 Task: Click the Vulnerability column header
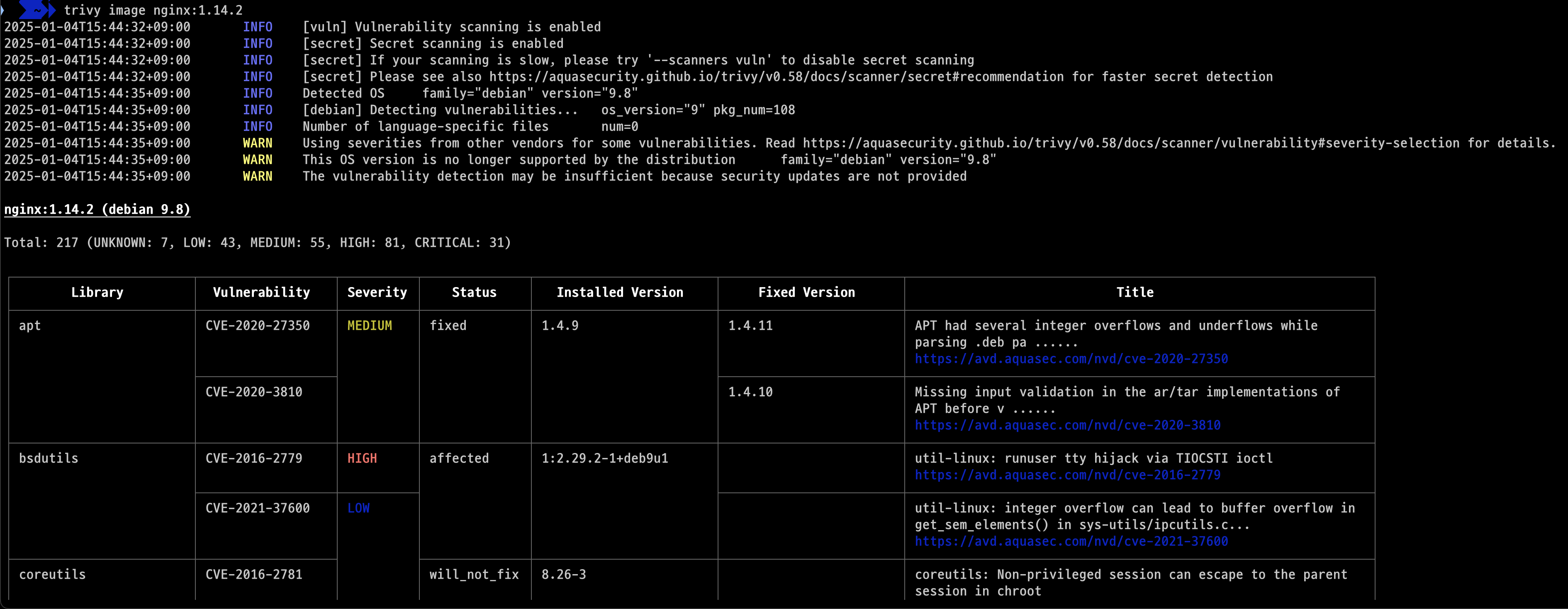click(262, 292)
